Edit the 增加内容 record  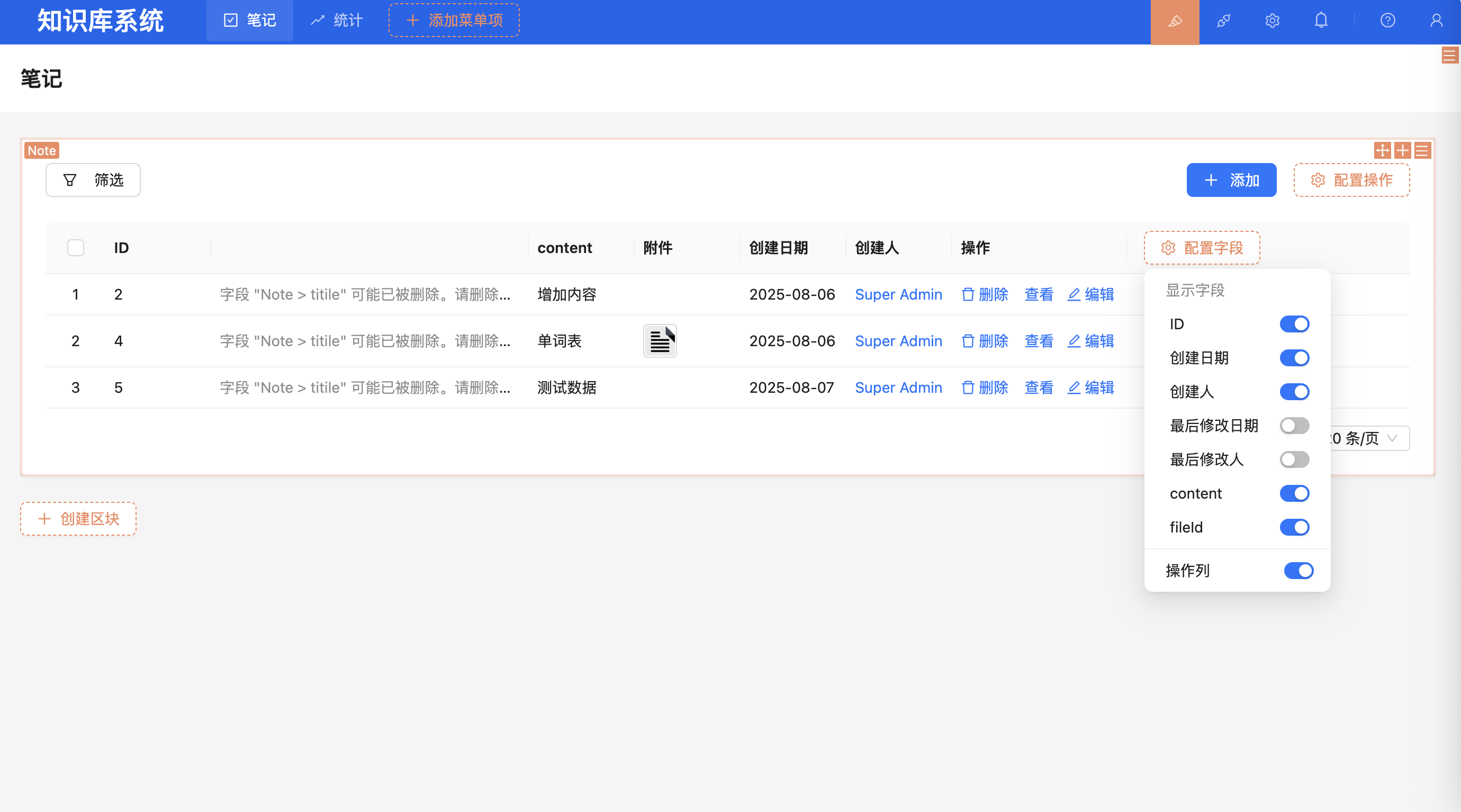1090,294
